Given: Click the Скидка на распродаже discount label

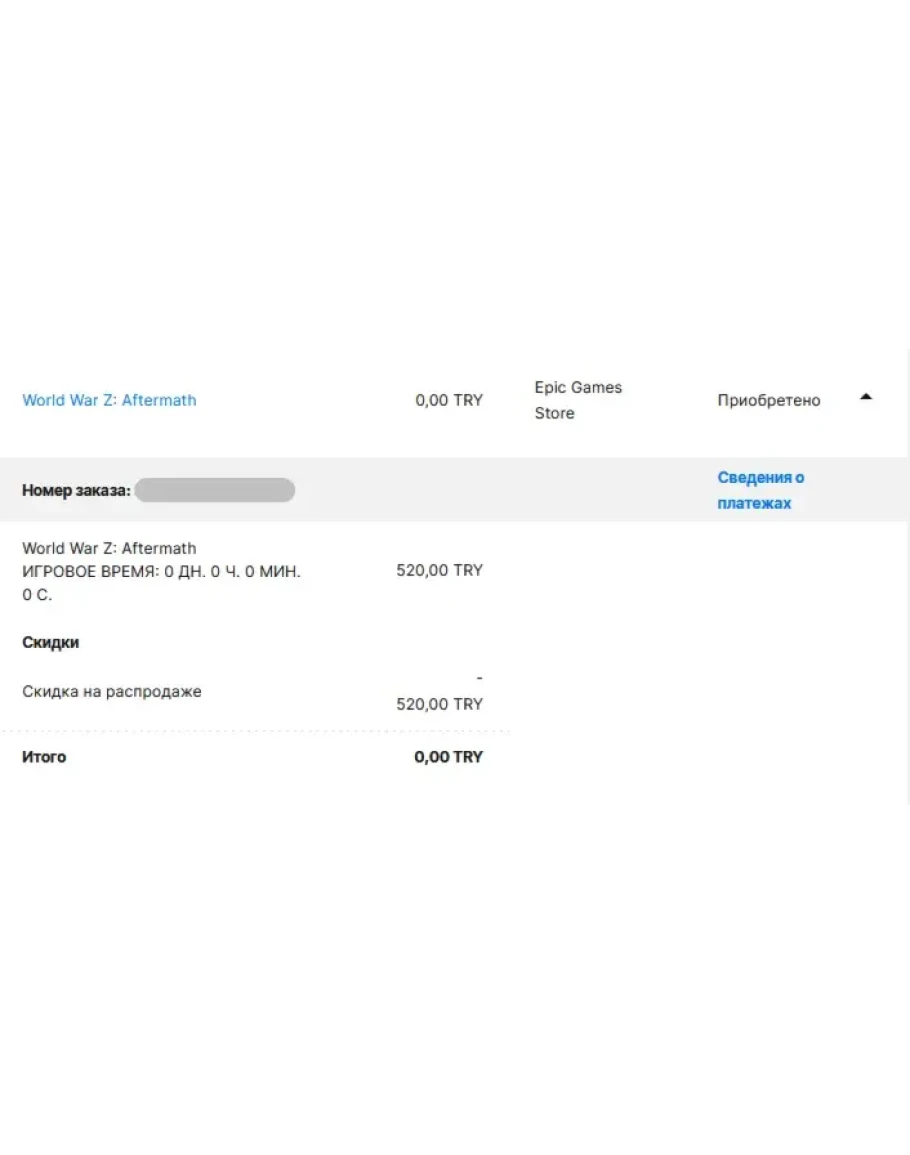Looking at the screenshot, I should (x=111, y=691).
